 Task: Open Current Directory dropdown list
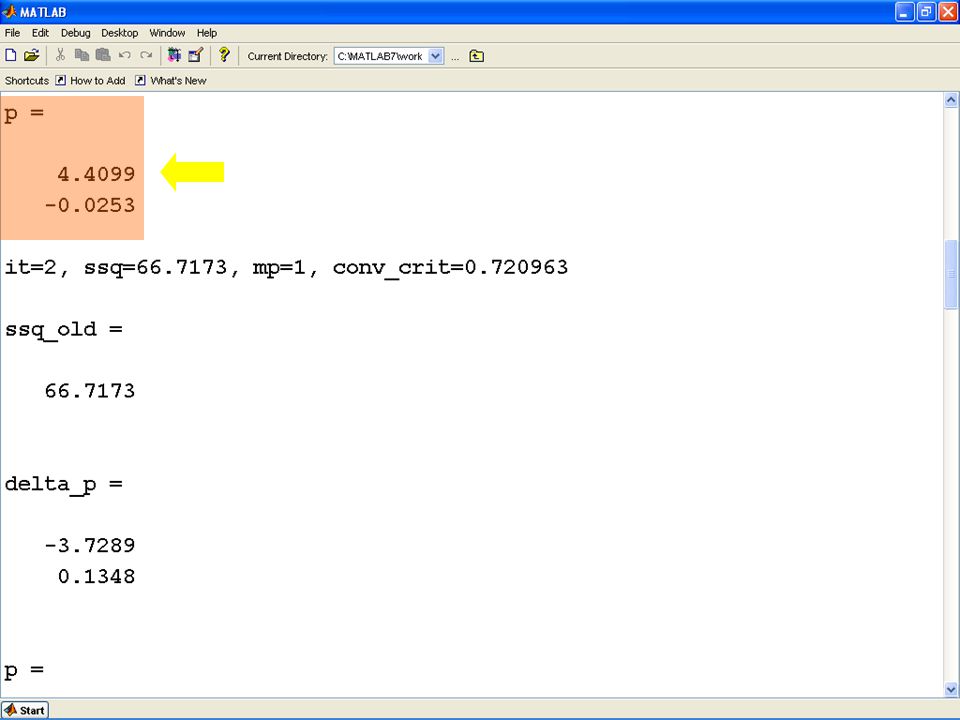pyautogui.click(x=435, y=56)
